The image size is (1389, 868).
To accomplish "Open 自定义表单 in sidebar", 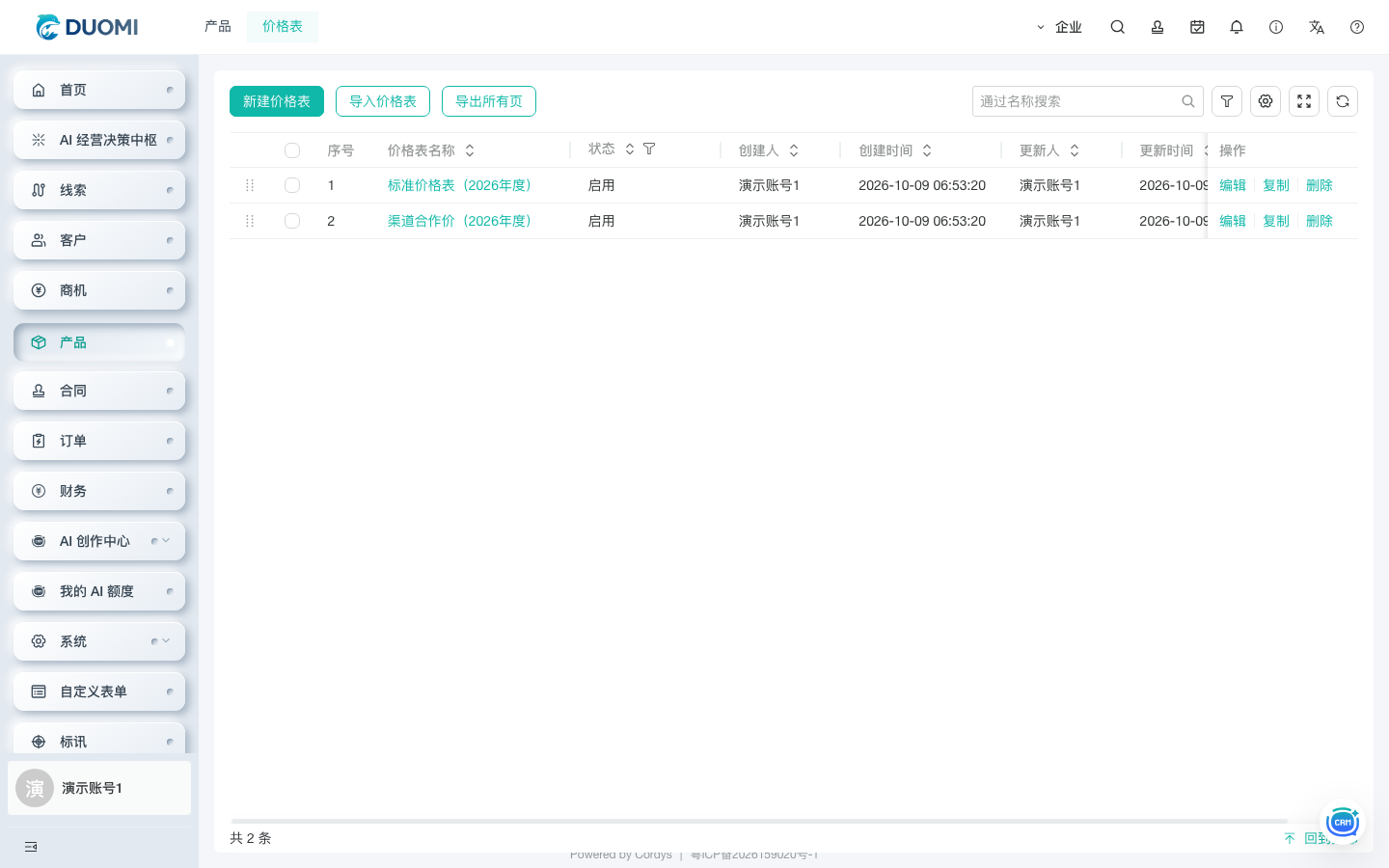I will coord(99,692).
